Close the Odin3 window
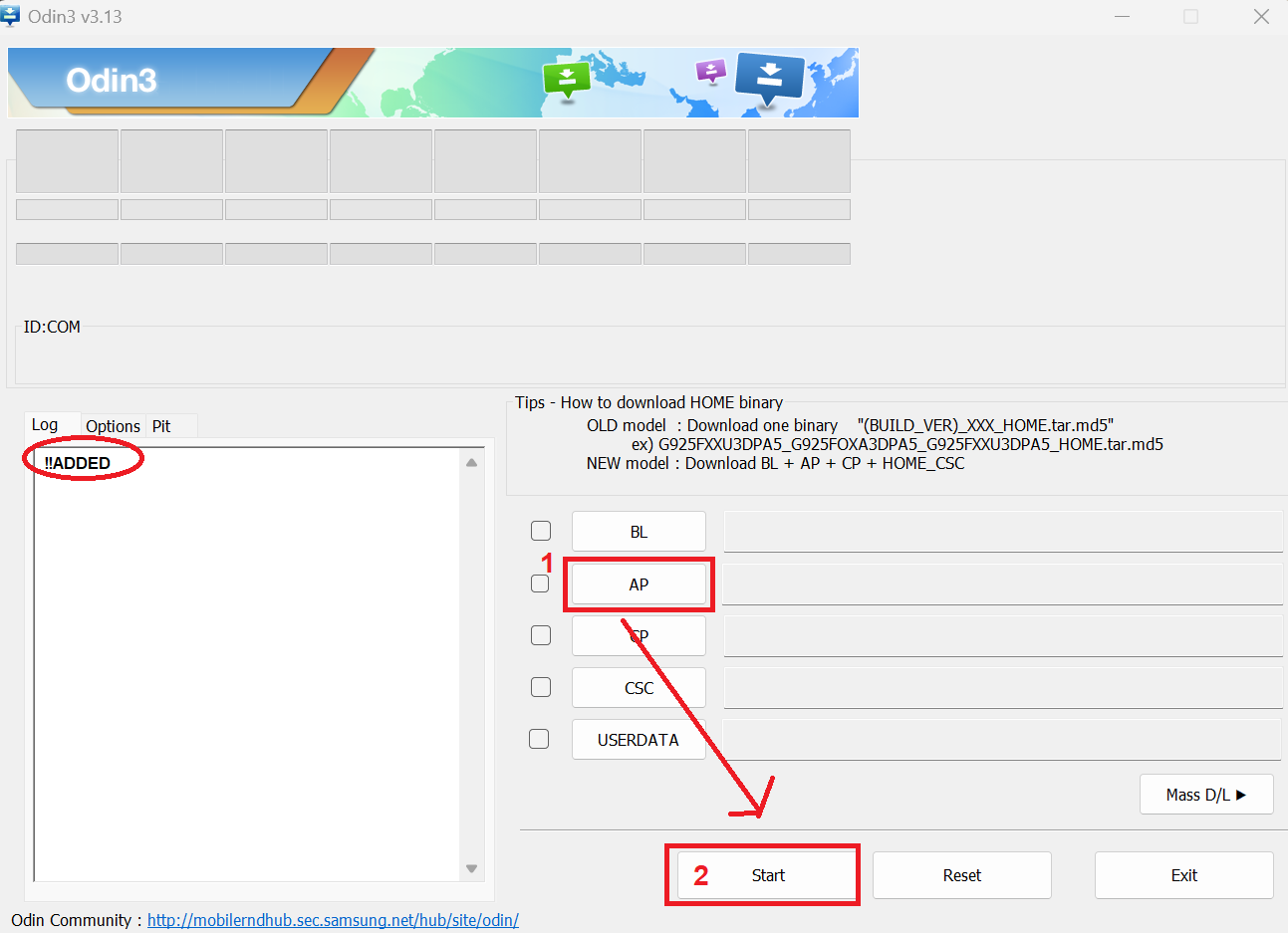Viewport: 1288px width, 933px height. pyautogui.click(x=1261, y=17)
